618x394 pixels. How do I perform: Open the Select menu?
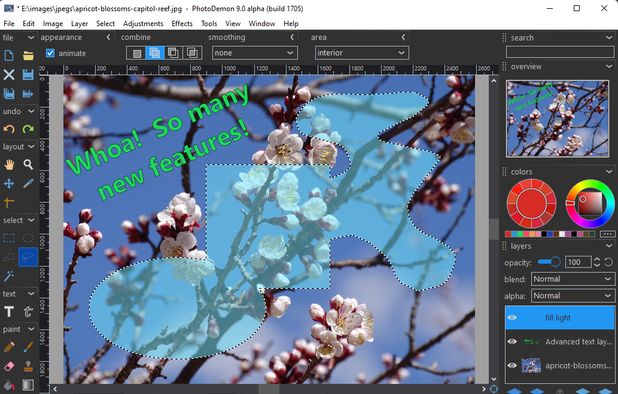[105, 24]
